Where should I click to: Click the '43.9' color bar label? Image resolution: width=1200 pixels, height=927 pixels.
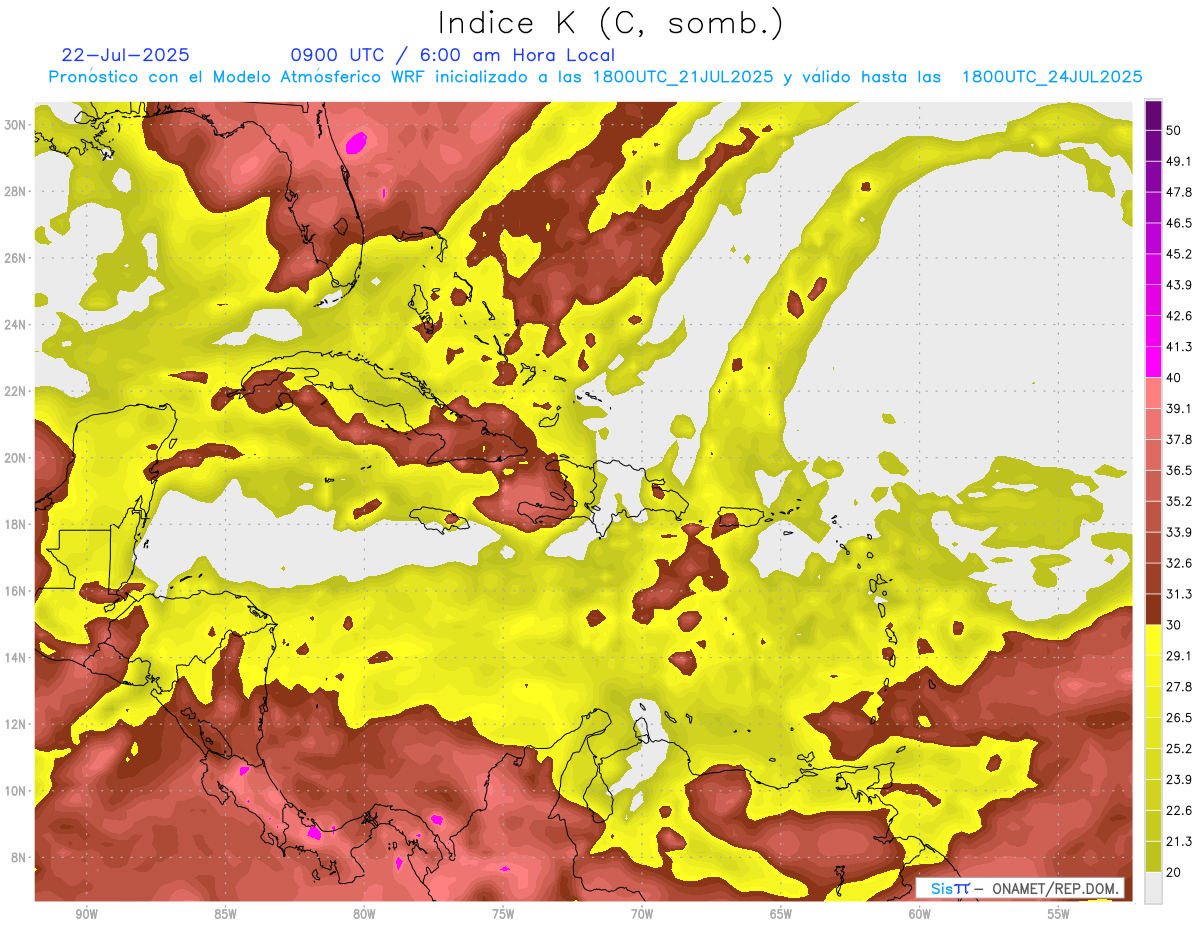pyautogui.click(x=1179, y=285)
